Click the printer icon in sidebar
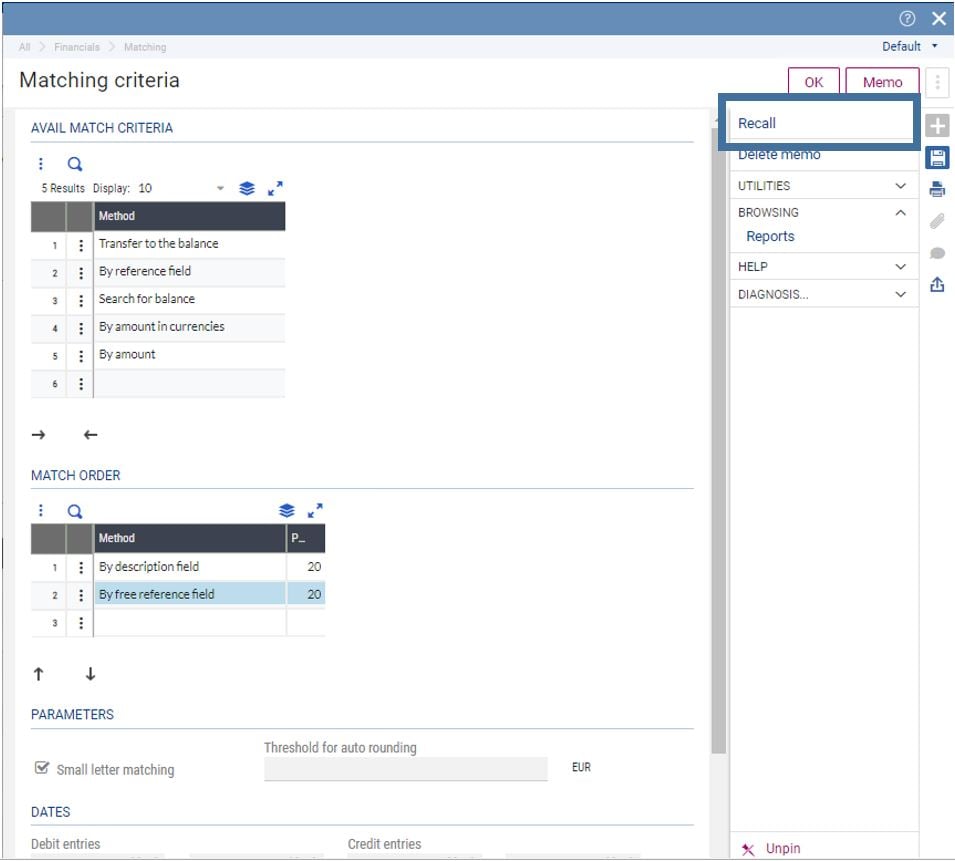 point(937,190)
